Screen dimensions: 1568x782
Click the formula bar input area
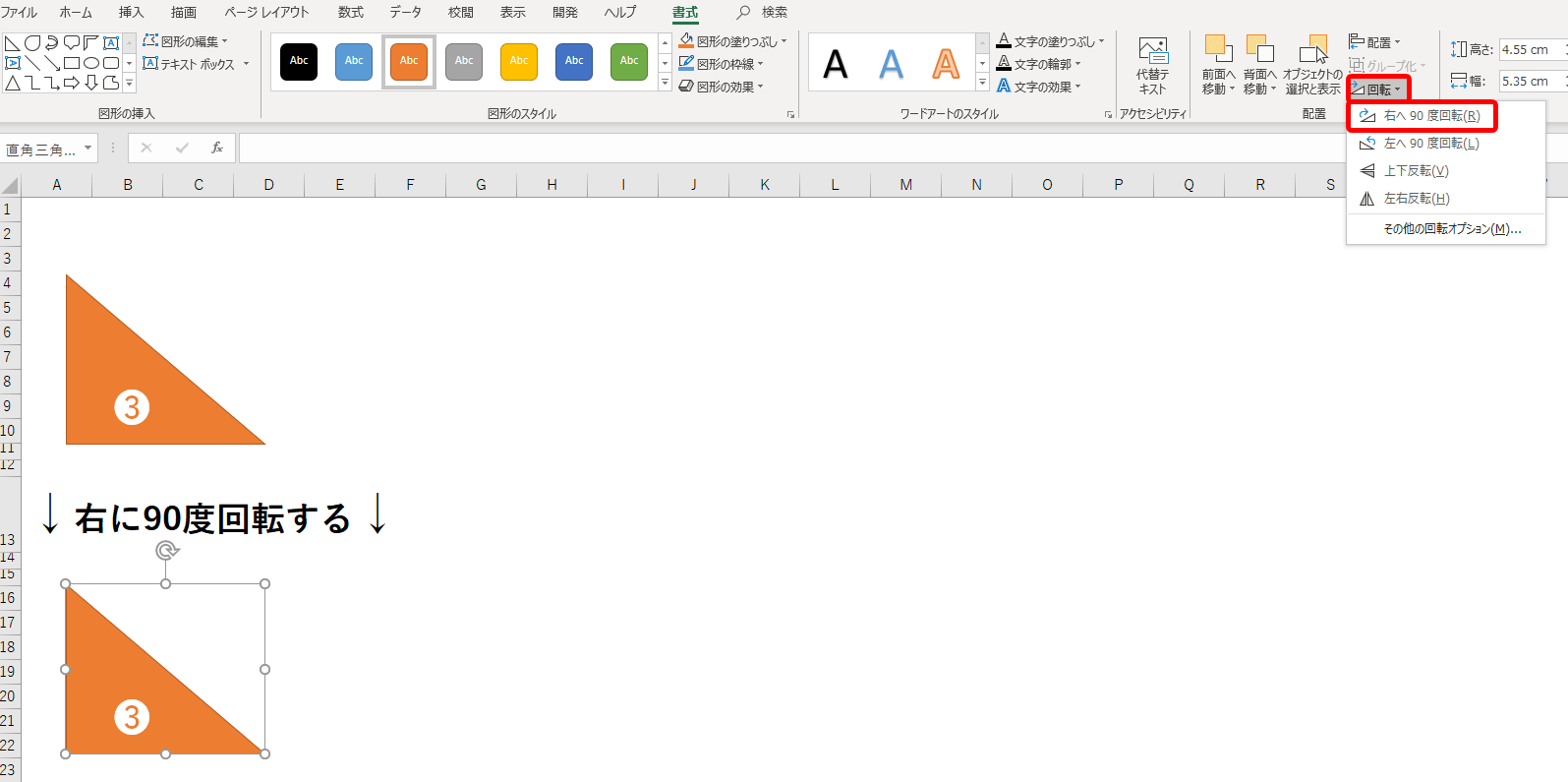(x=791, y=149)
